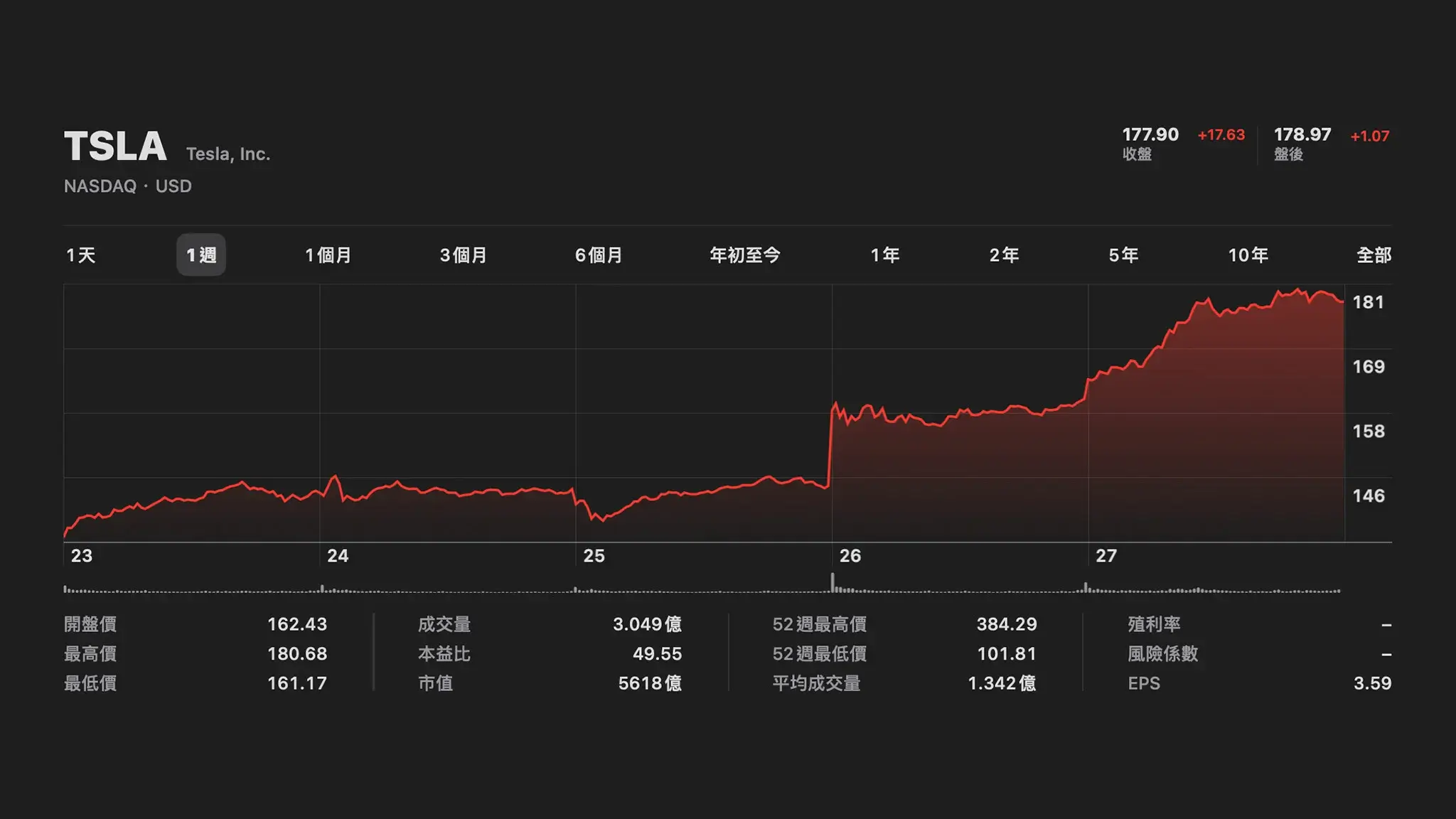Viewport: 1456px width, 819px height.
Task: Click the 25 date marker on chart axis
Action: (x=594, y=556)
